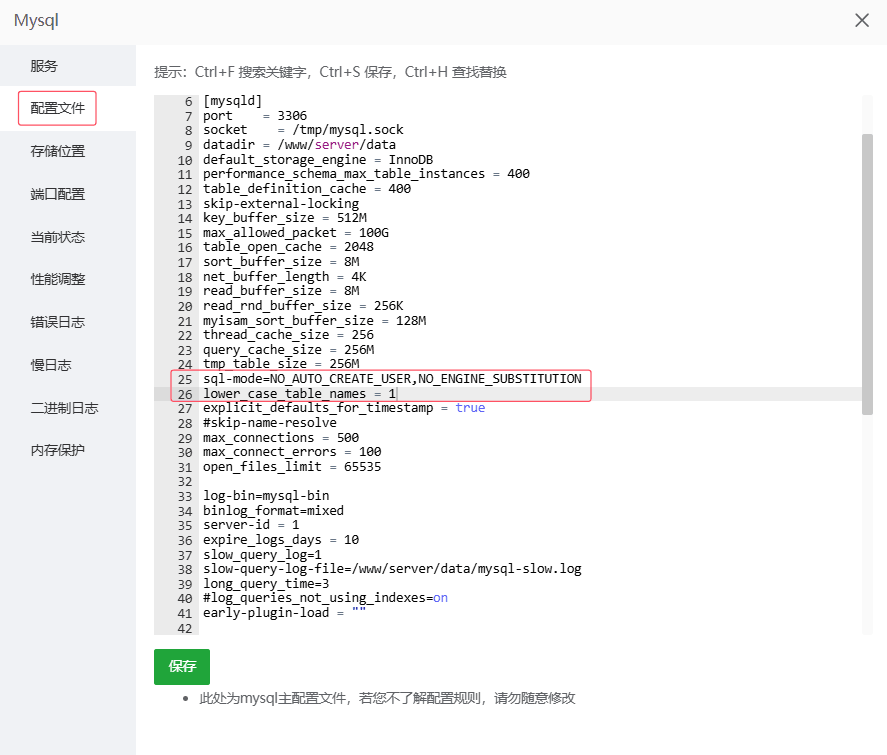The height and width of the screenshot is (755, 887).
Task: Click the performance_schema_max_table_instances line
Action: pyautogui.click(x=366, y=174)
